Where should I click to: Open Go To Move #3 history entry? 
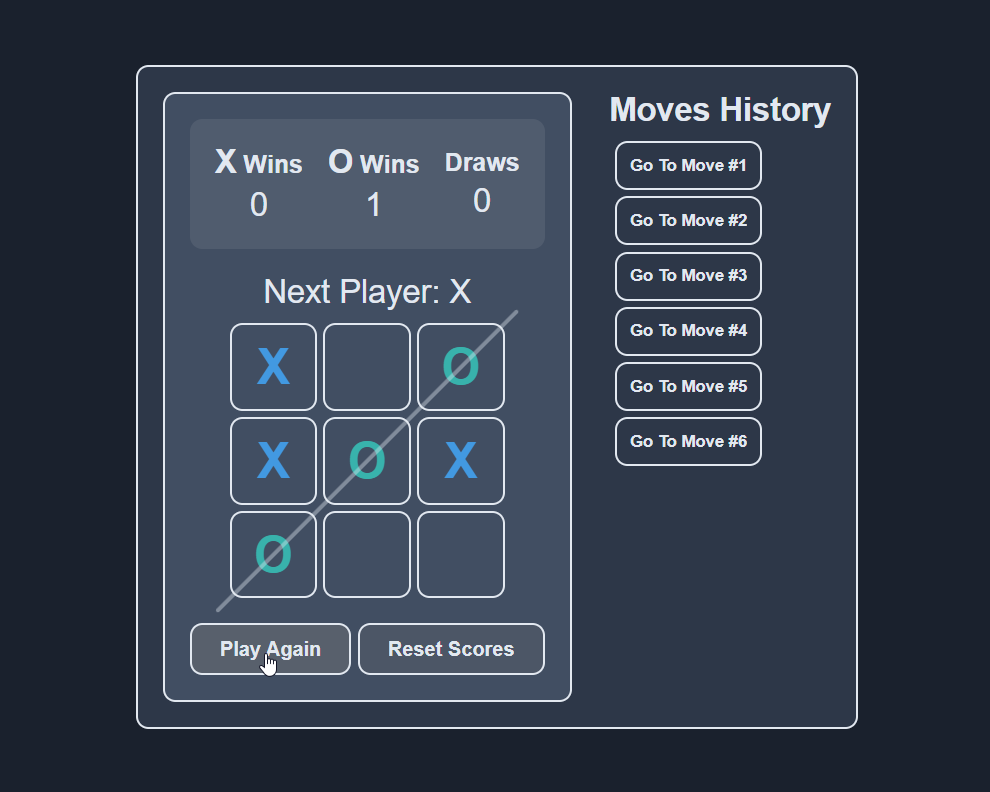688,276
